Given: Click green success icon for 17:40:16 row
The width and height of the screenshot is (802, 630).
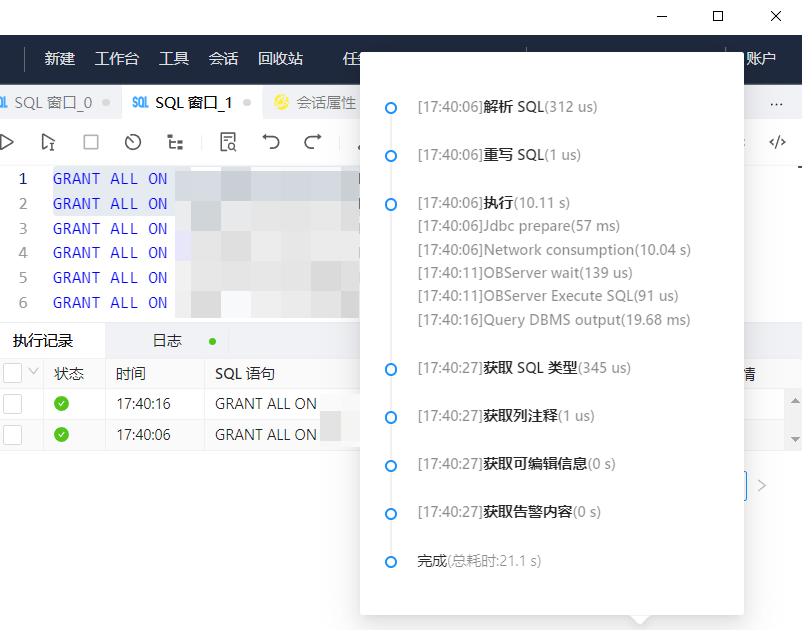Looking at the screenshot, I should 61,403.
